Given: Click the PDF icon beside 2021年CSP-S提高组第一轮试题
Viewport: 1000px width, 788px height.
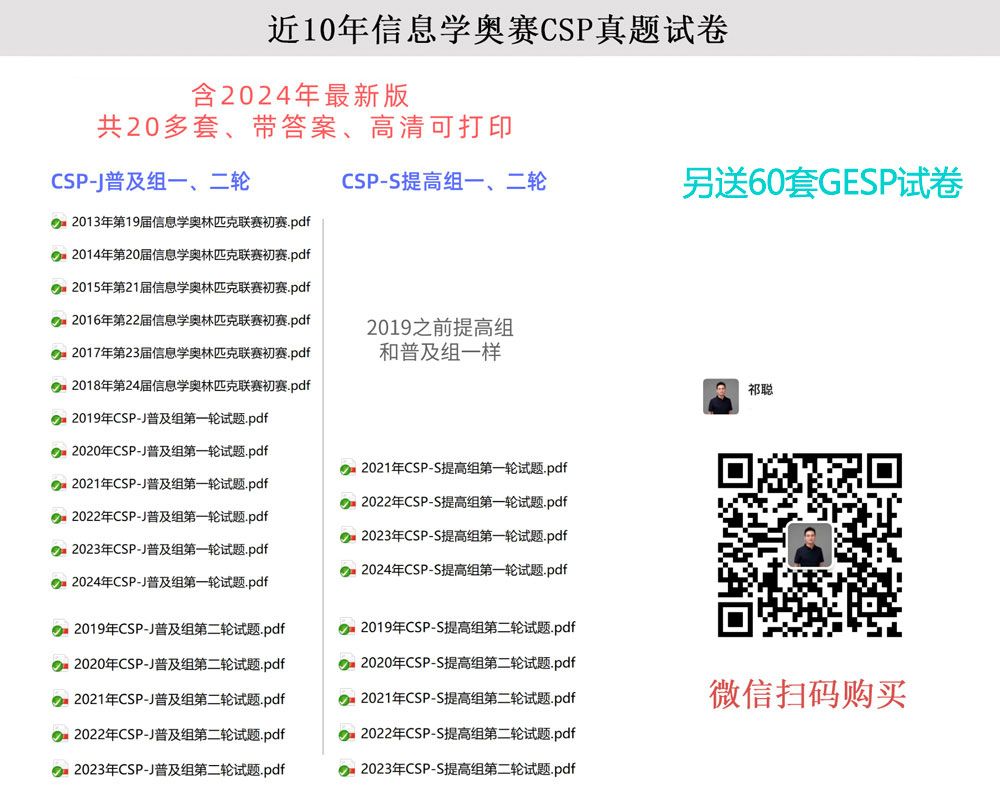Looking at the screenshot, I should point(348,468).
